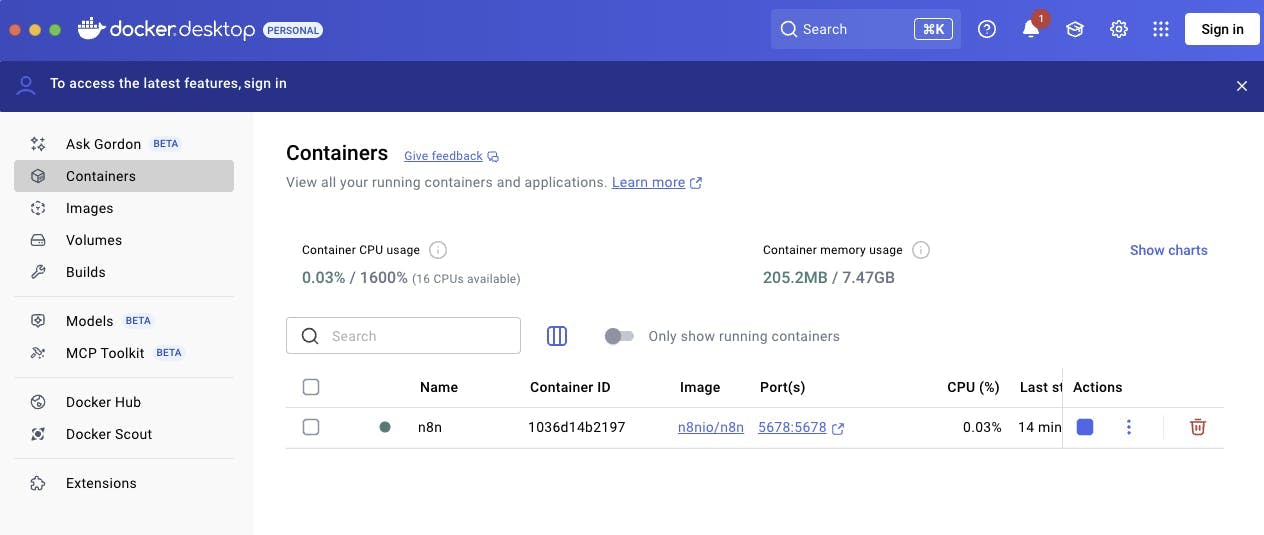Click the Docker Scout icon in sidebar
Screen dimensions: 1264x535
pyautogui.click(x=38, y=434)
